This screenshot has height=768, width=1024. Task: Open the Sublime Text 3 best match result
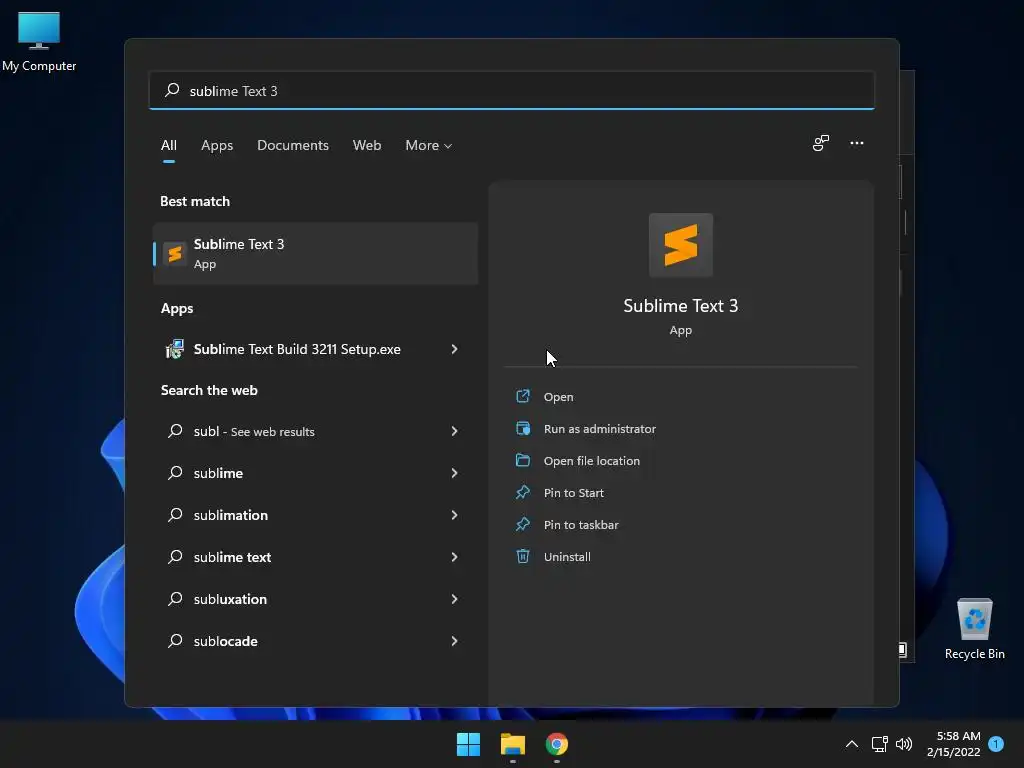click(315, 253)
